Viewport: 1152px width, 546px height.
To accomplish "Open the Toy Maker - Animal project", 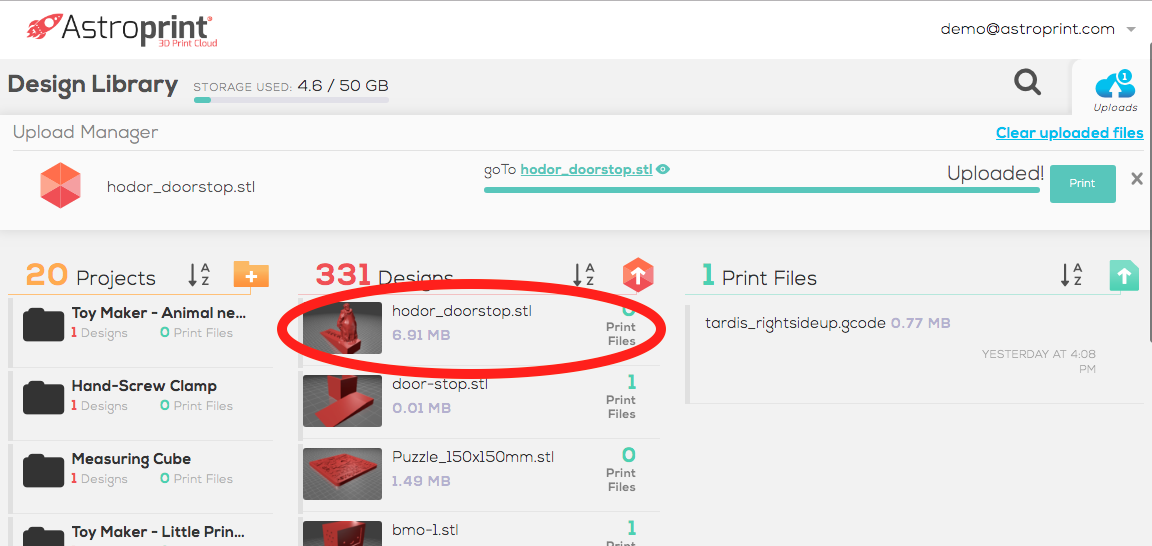I will coord(158,313).
